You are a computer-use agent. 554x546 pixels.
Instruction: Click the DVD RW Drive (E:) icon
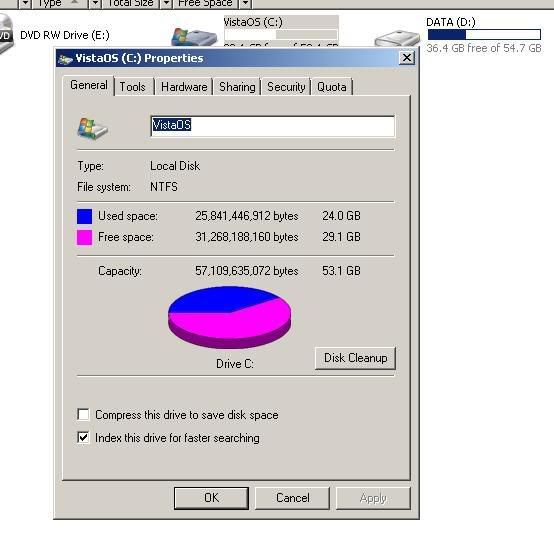[x=6, y=34]
